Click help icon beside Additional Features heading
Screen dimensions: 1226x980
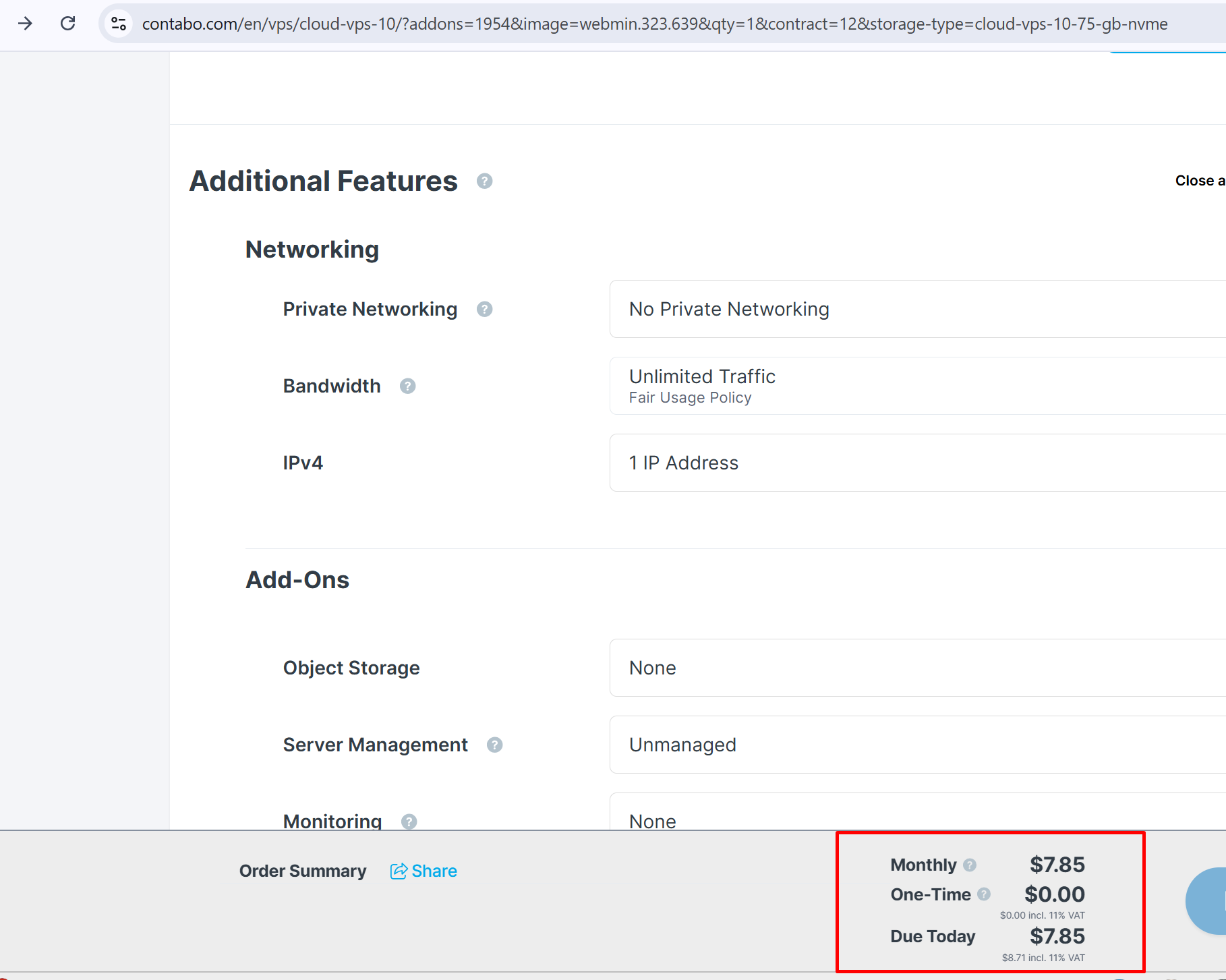click(x=484, y=181)
